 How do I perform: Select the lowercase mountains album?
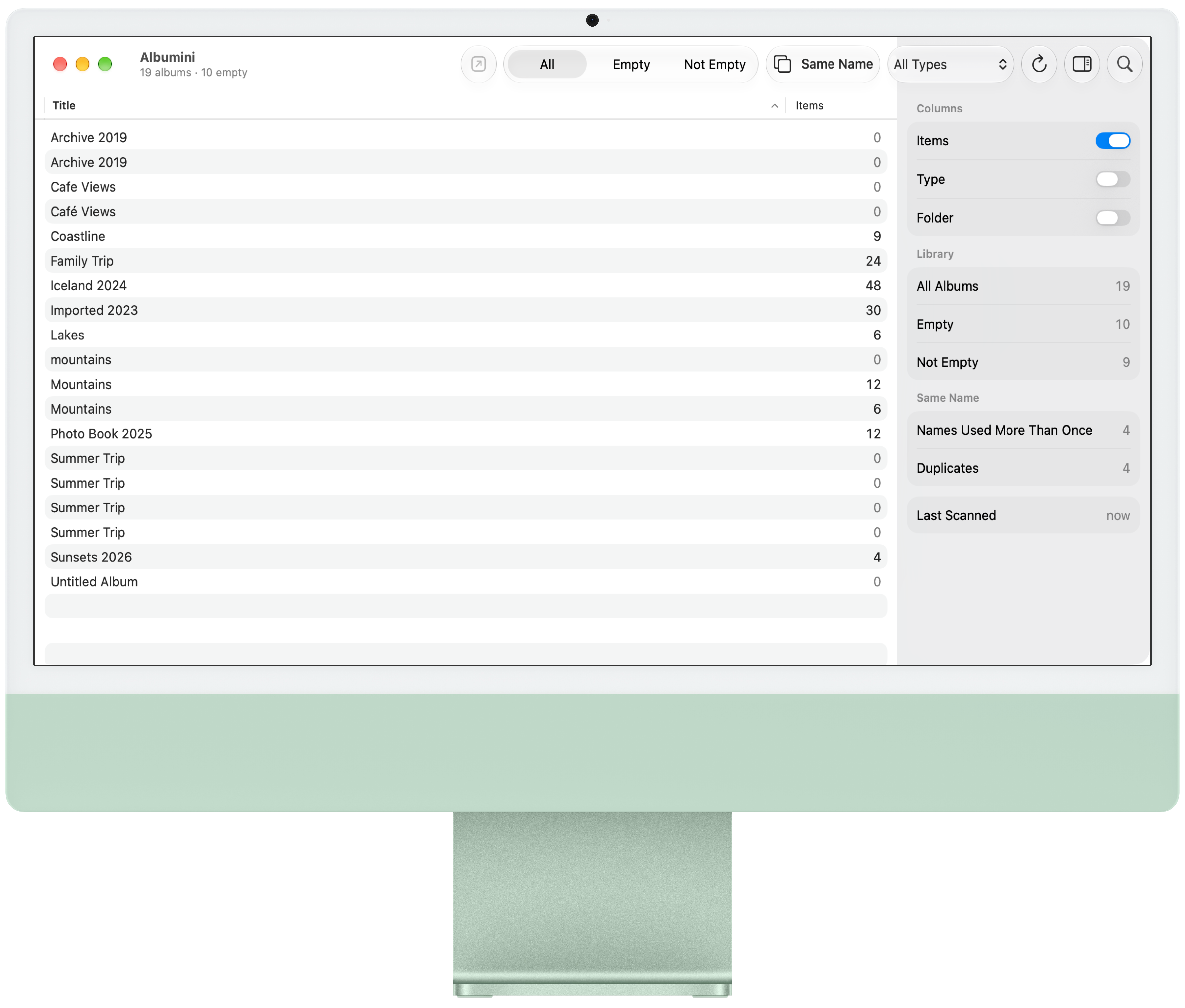click(465, 359)
